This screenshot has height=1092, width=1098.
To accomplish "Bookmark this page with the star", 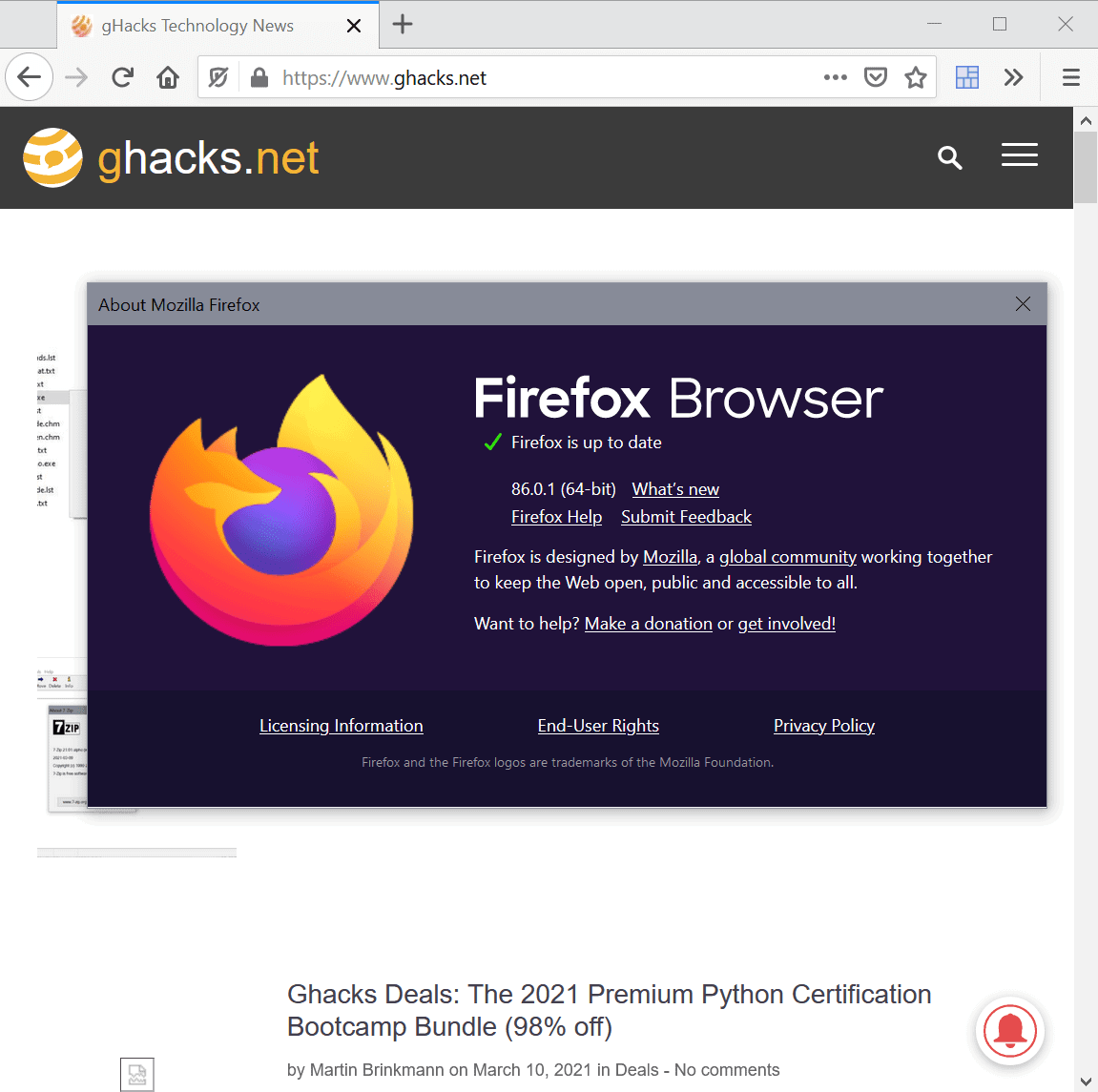I will (x=916, y=77).
